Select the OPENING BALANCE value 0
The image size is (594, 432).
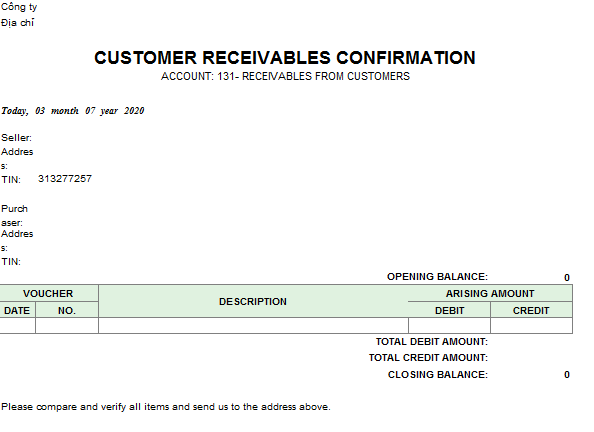tap(567, 277)
